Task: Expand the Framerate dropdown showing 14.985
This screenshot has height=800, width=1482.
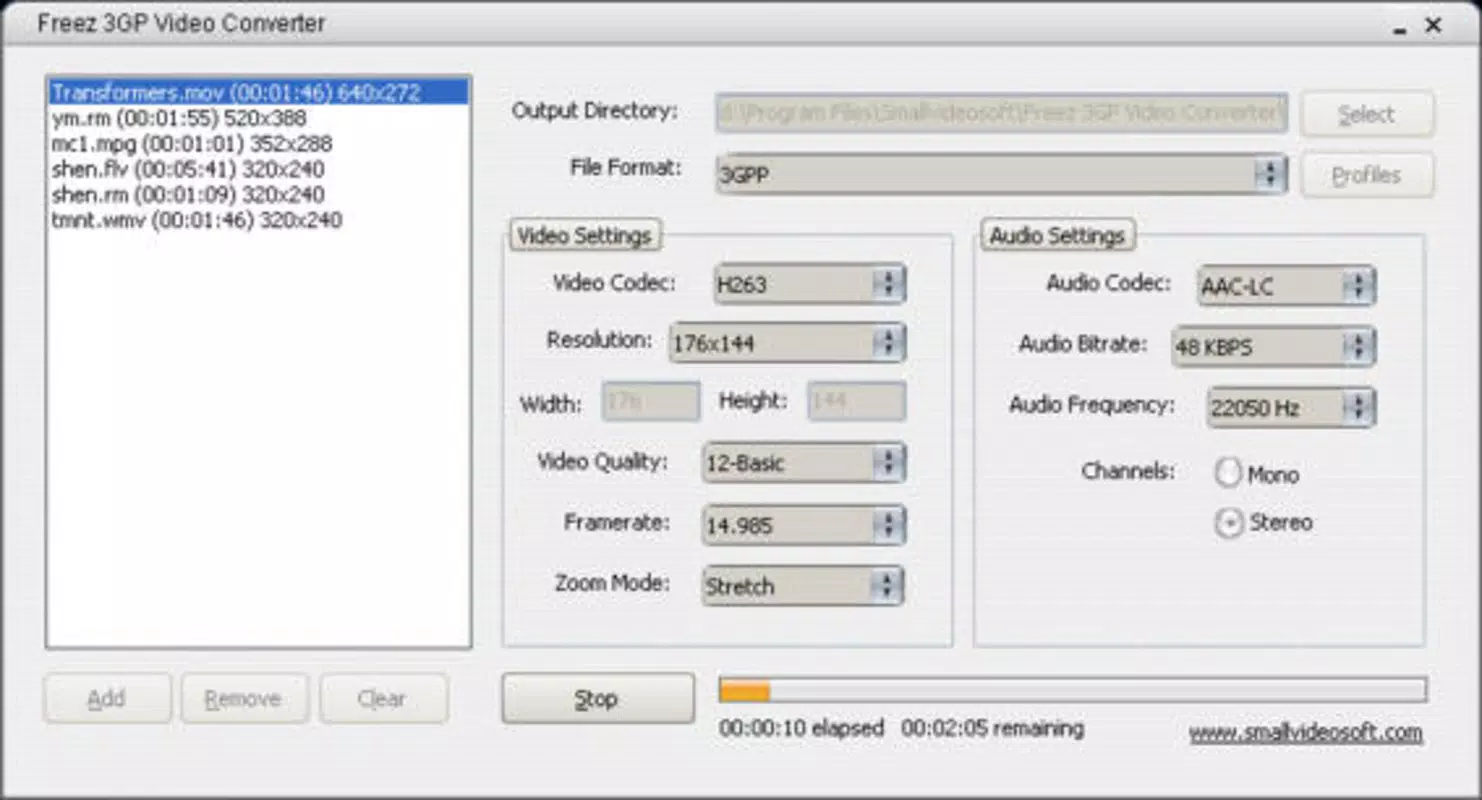Action: click(804, 525)
